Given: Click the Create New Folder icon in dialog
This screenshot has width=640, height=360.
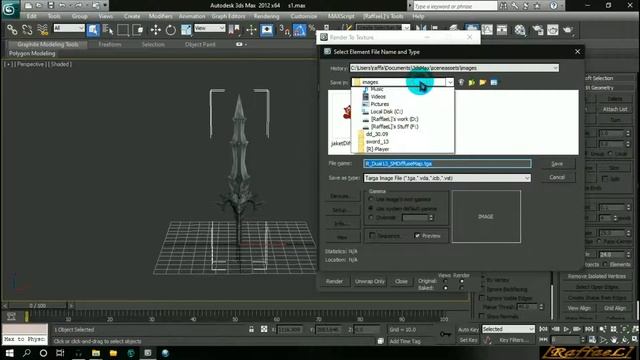Looking at the screenshot, I should (483, 82).
